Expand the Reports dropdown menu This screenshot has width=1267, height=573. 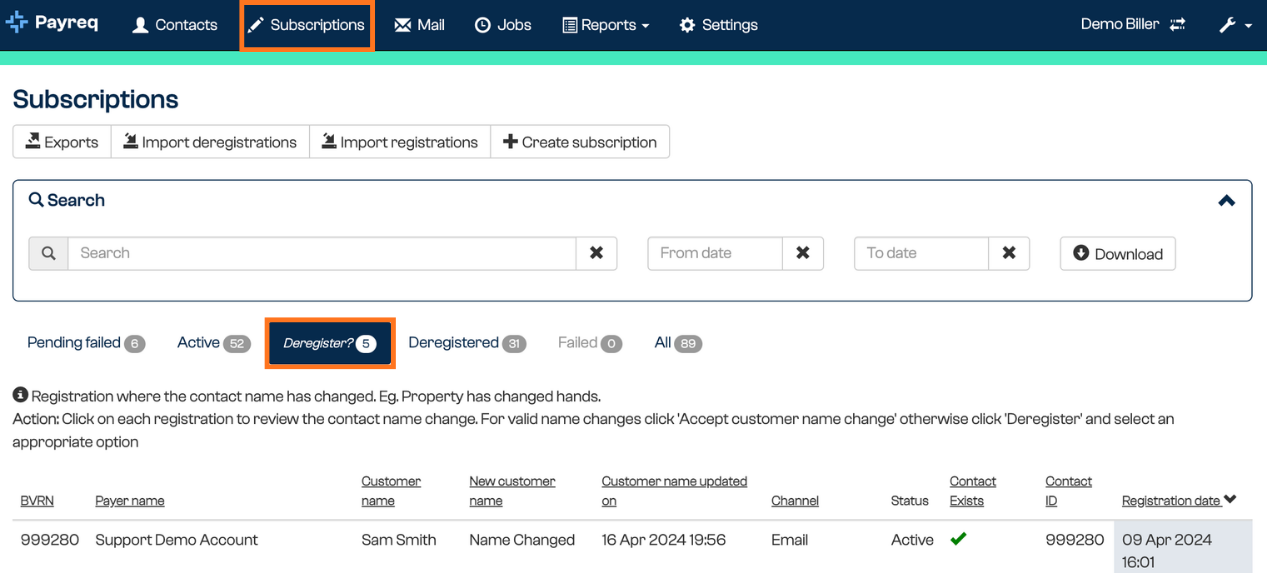606,25
